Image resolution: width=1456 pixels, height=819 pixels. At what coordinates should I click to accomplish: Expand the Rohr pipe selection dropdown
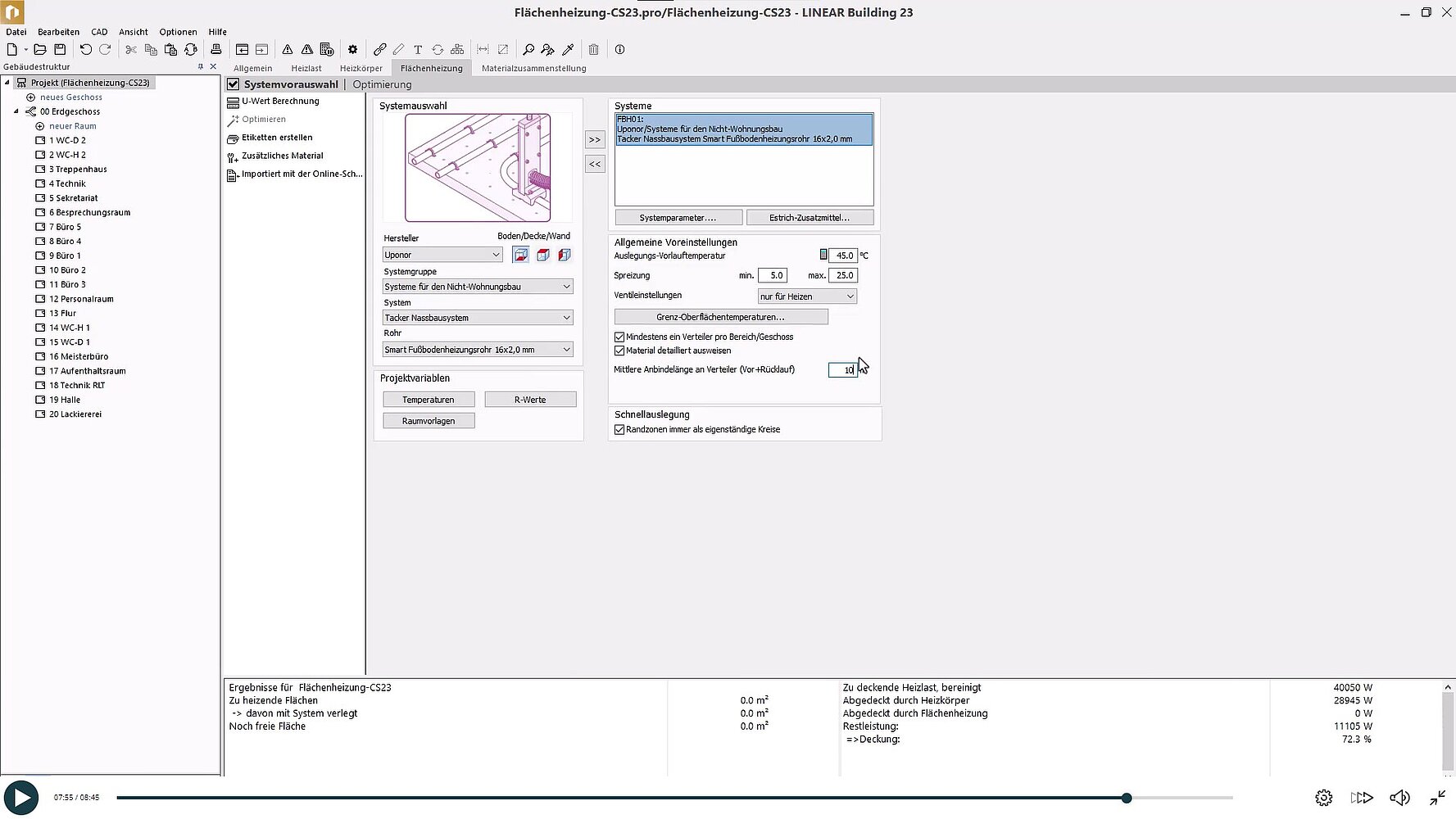478,350
